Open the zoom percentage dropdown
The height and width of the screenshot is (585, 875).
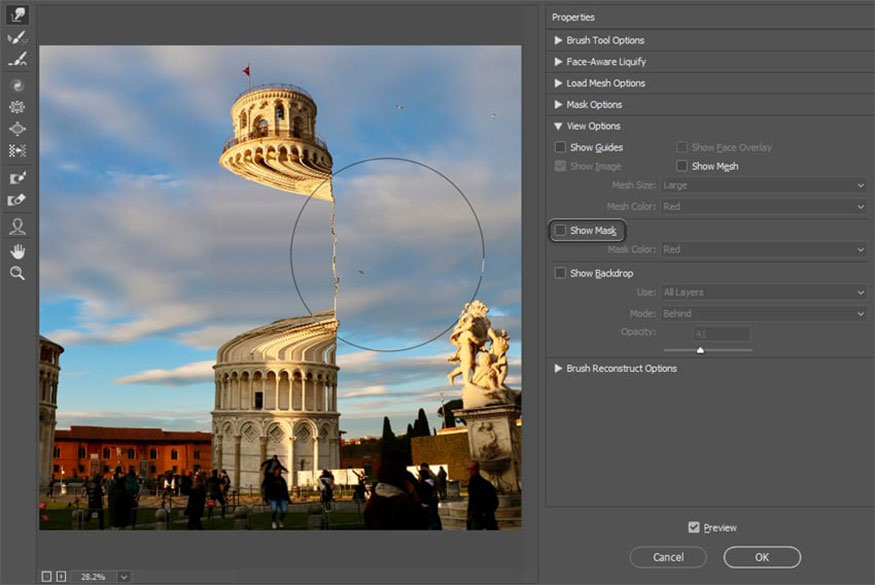[124, 577]
